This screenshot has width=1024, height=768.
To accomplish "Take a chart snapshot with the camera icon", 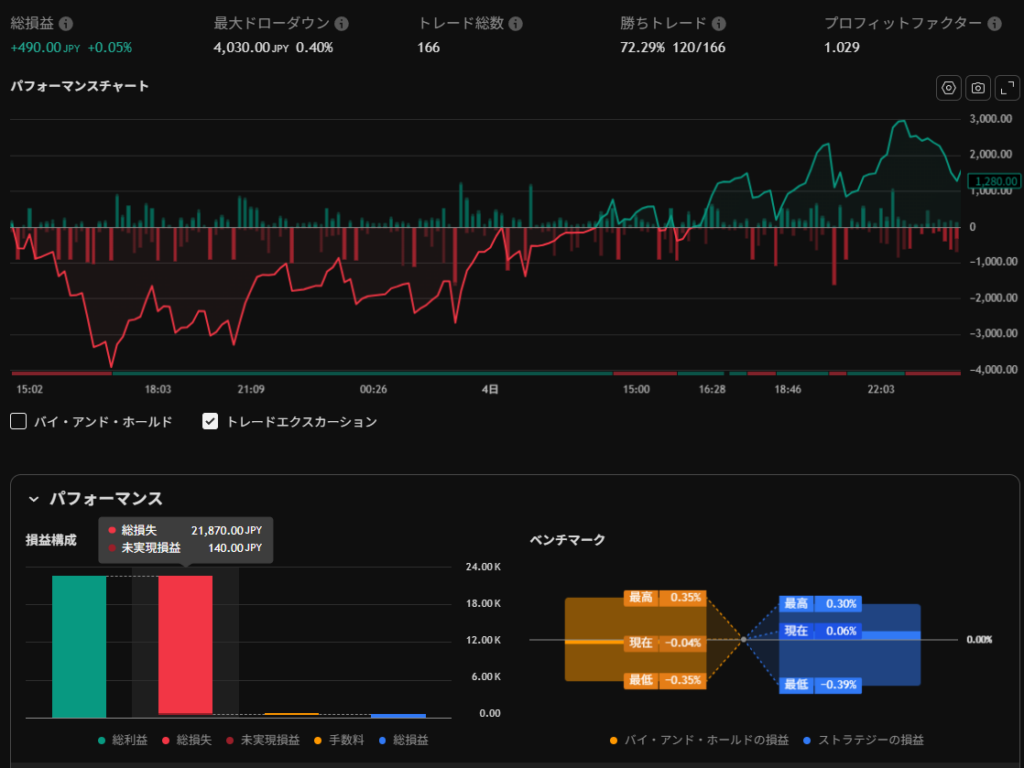I will pos(978,88).
